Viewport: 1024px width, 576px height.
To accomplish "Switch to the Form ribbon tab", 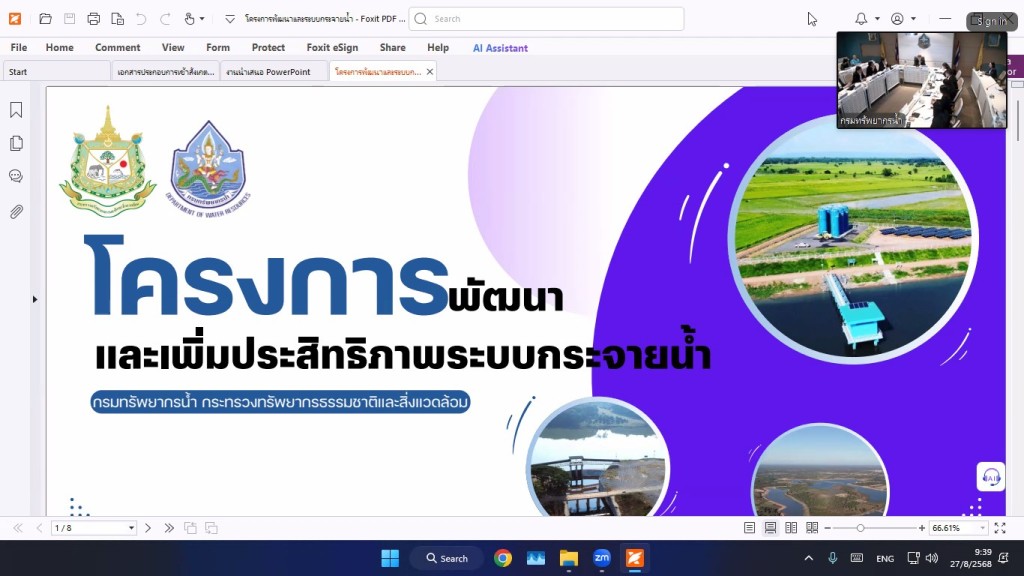I will tap(218, 48).
